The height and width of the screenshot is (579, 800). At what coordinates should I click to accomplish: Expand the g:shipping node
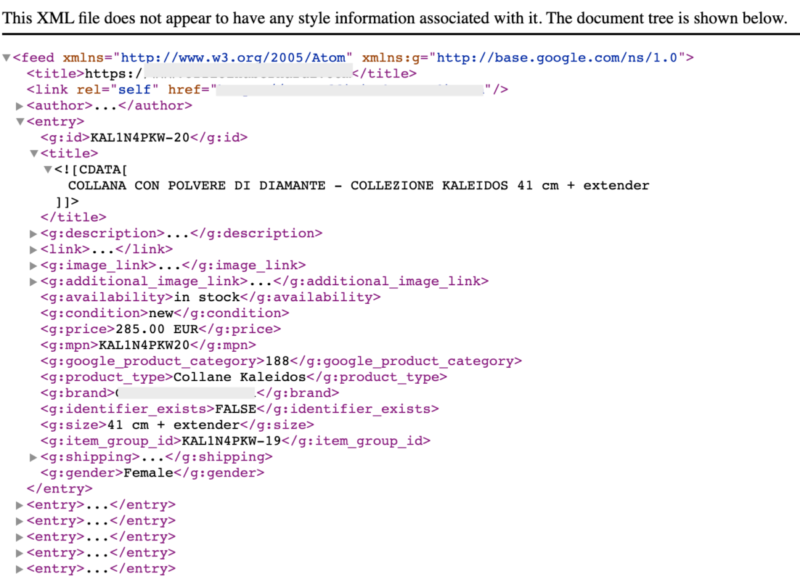pos(33,457)
